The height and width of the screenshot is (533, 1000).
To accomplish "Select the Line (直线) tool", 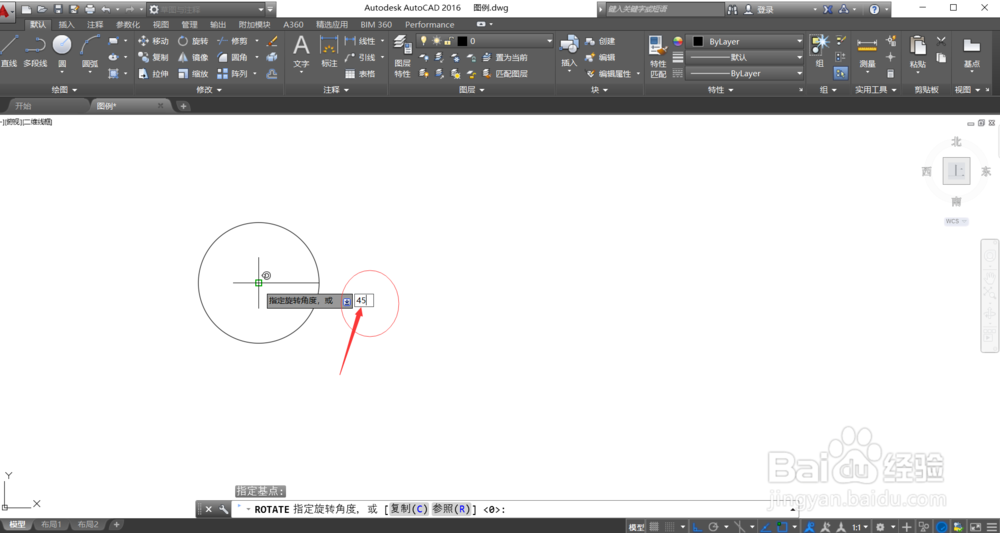I will coord(8,51).
